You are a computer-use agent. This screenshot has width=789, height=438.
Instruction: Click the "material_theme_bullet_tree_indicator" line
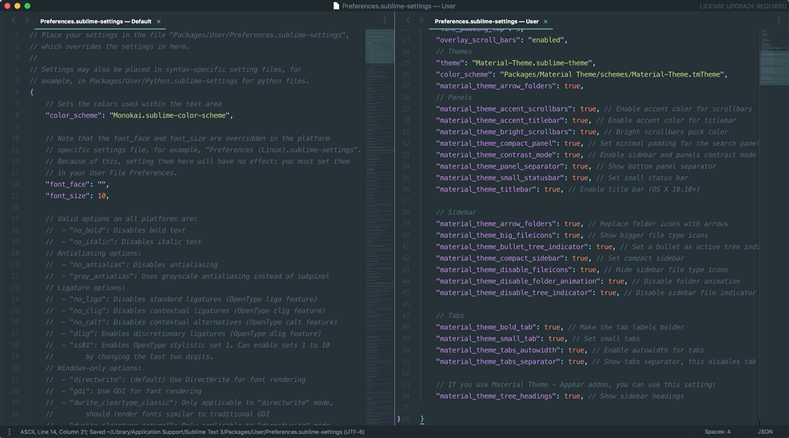597,247
